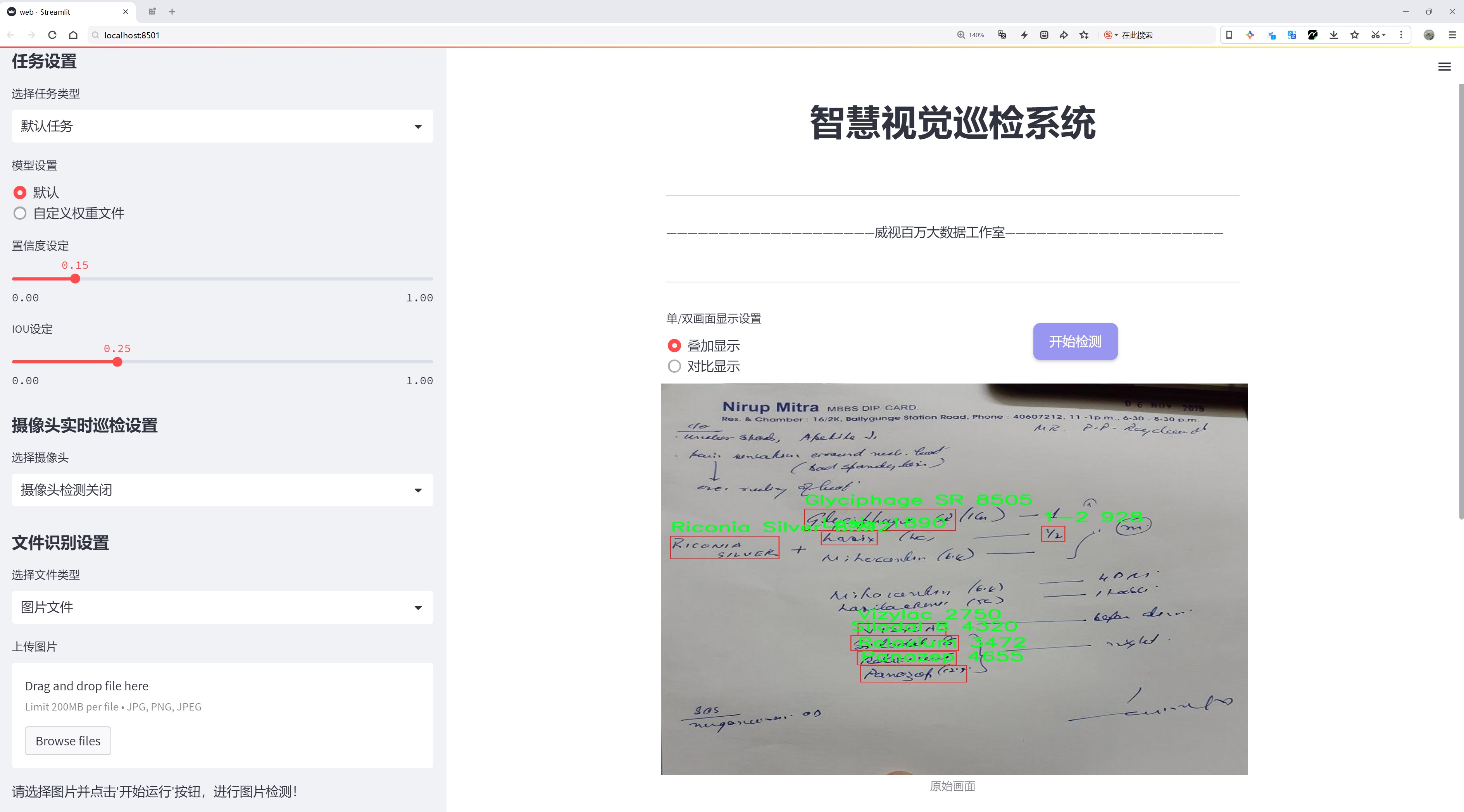Click the lightning speed-mode icon
The width and height of the screenshot is (1464, 812).
1024,35
